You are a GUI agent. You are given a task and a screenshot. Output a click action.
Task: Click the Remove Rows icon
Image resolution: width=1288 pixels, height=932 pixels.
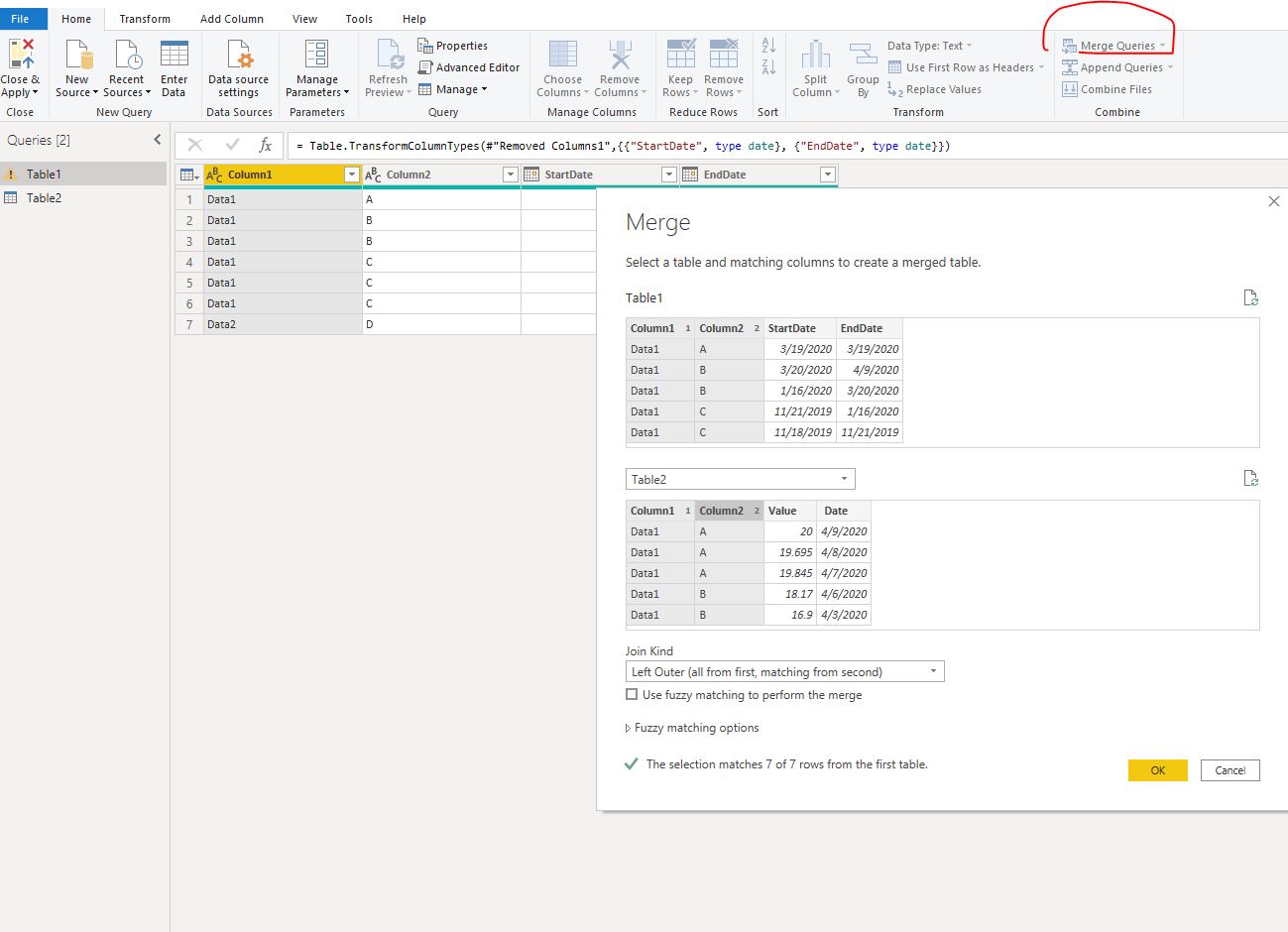724,54
